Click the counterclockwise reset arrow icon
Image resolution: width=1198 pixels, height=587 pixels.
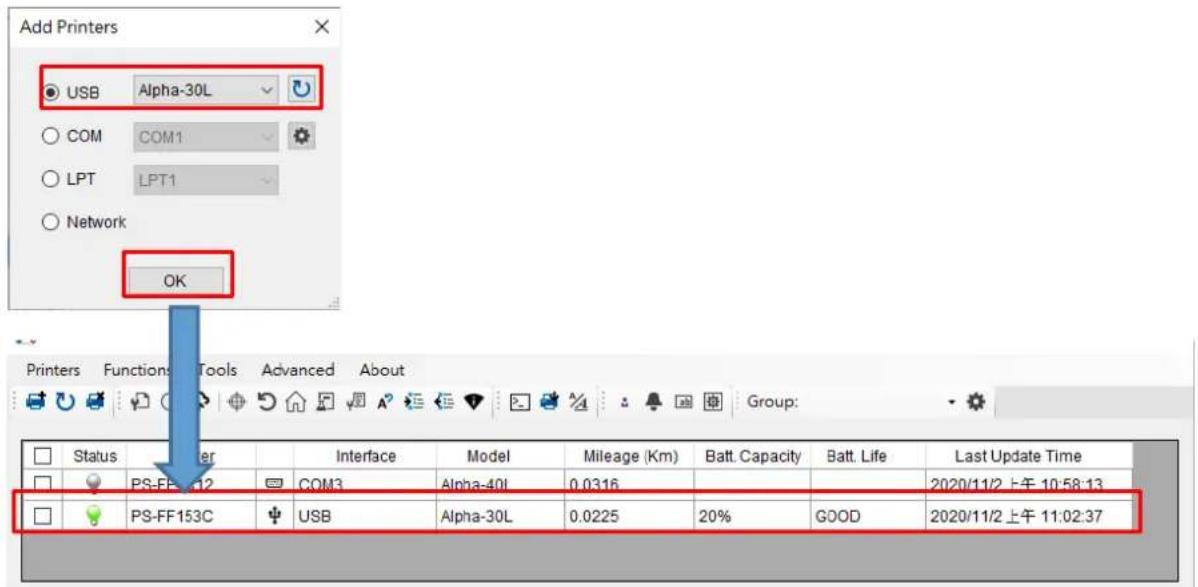pos(266,401)
